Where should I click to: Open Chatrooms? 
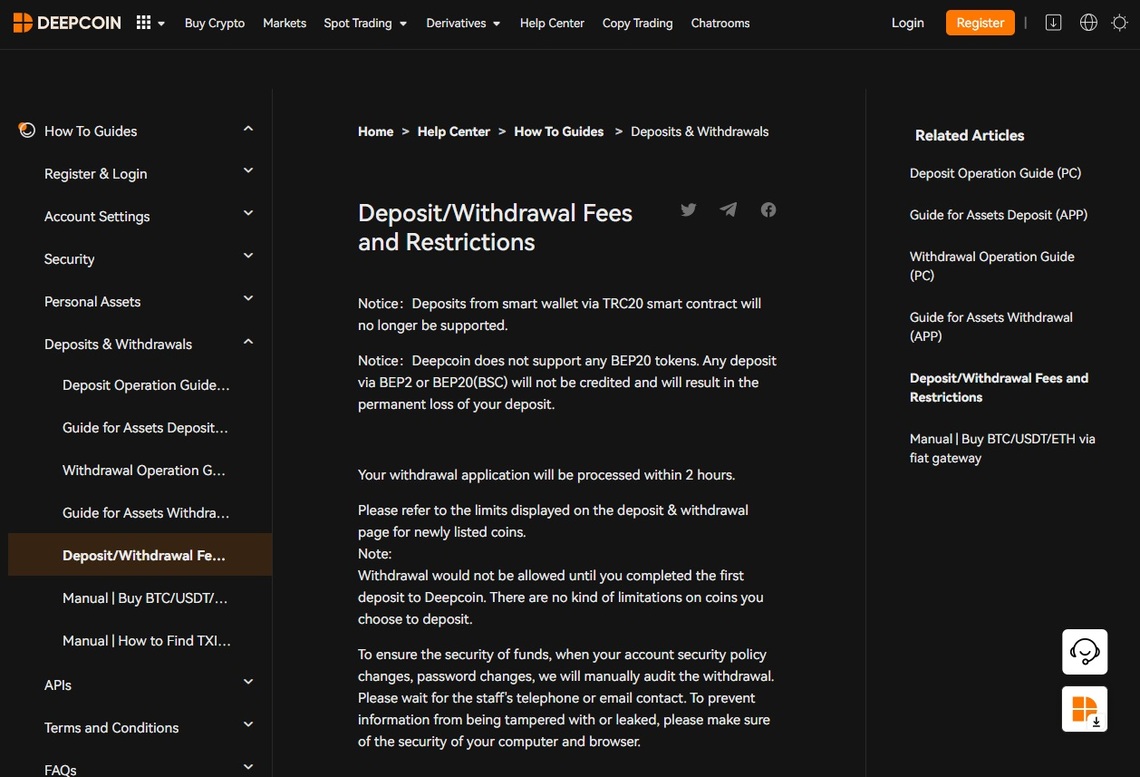pos(720,23)
